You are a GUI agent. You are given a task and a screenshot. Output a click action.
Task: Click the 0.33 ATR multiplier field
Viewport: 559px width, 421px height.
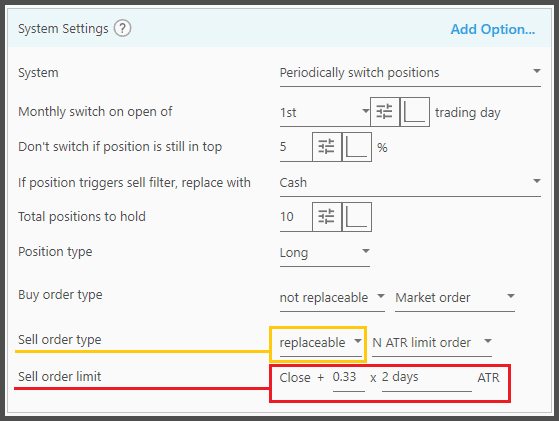(348, 378)
